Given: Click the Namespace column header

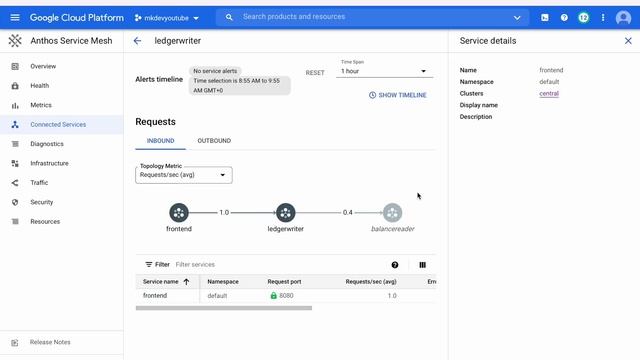Looking at the screenshot, I should coord(223,282).
